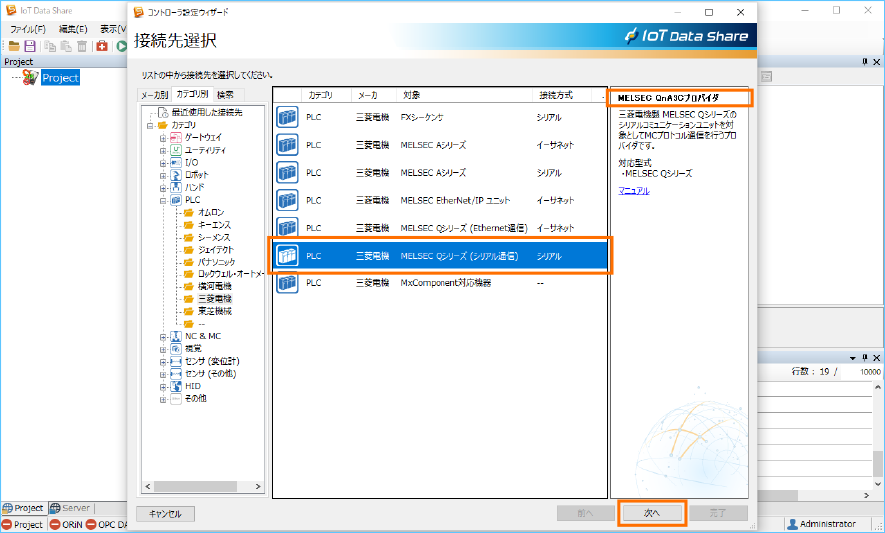The height and width of the screenshot is (533, 885).
Task: Expand the ユーティリティ tree node
Action: 163,150
